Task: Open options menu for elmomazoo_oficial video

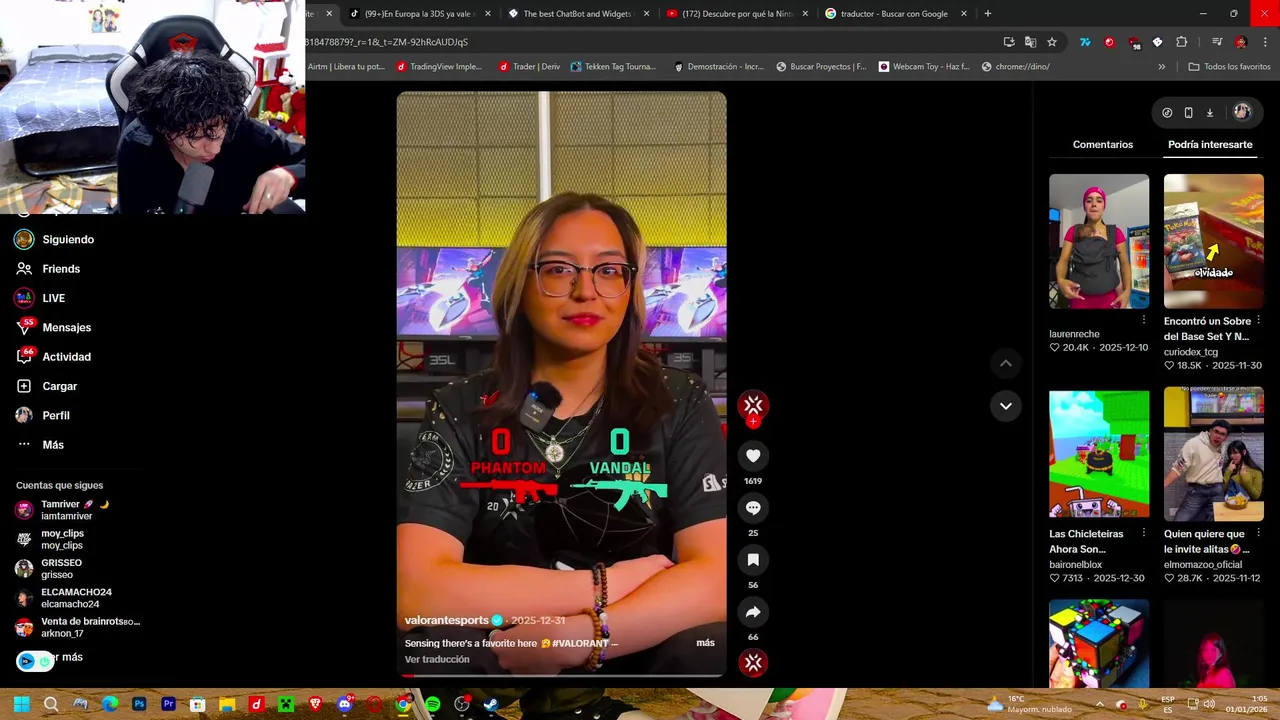Action: [1258, 533]
